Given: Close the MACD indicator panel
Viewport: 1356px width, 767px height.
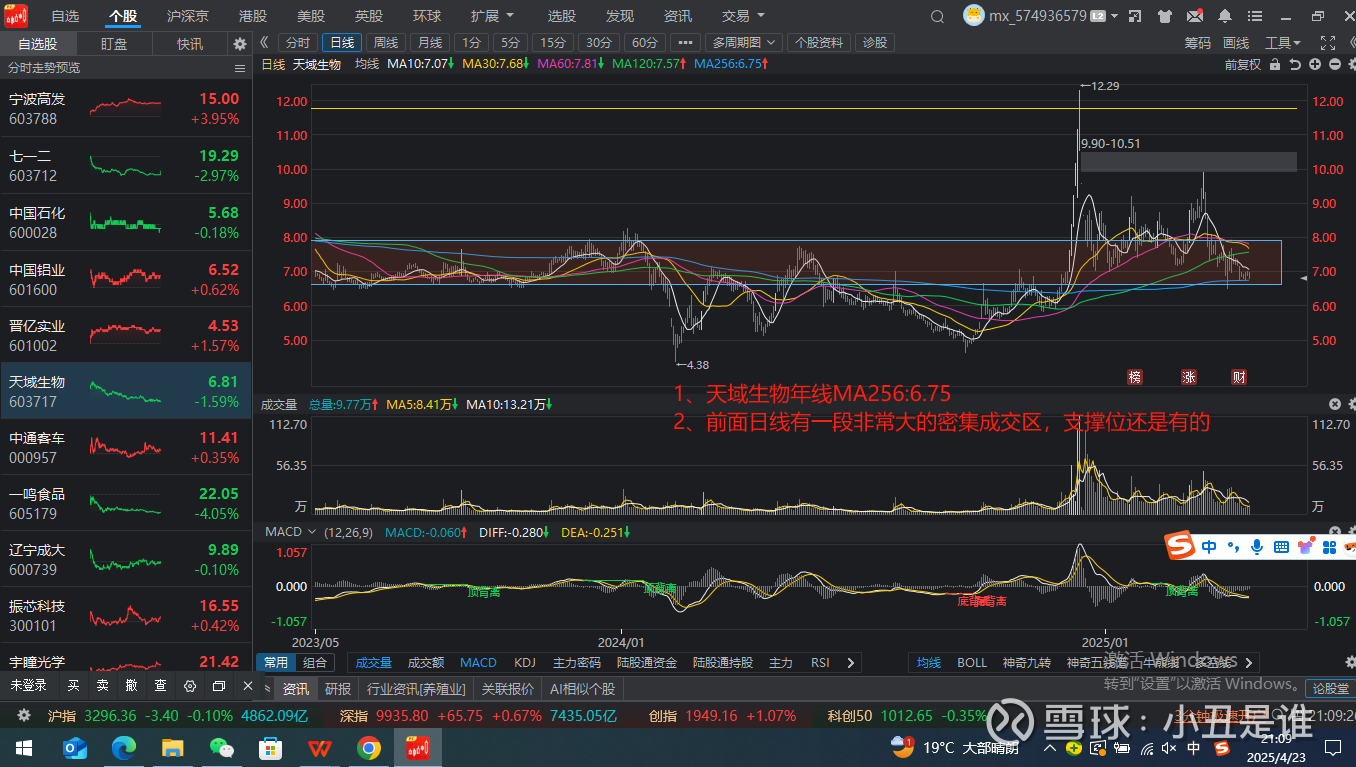Looking at the screenshot, I should tap(1335, 532).
